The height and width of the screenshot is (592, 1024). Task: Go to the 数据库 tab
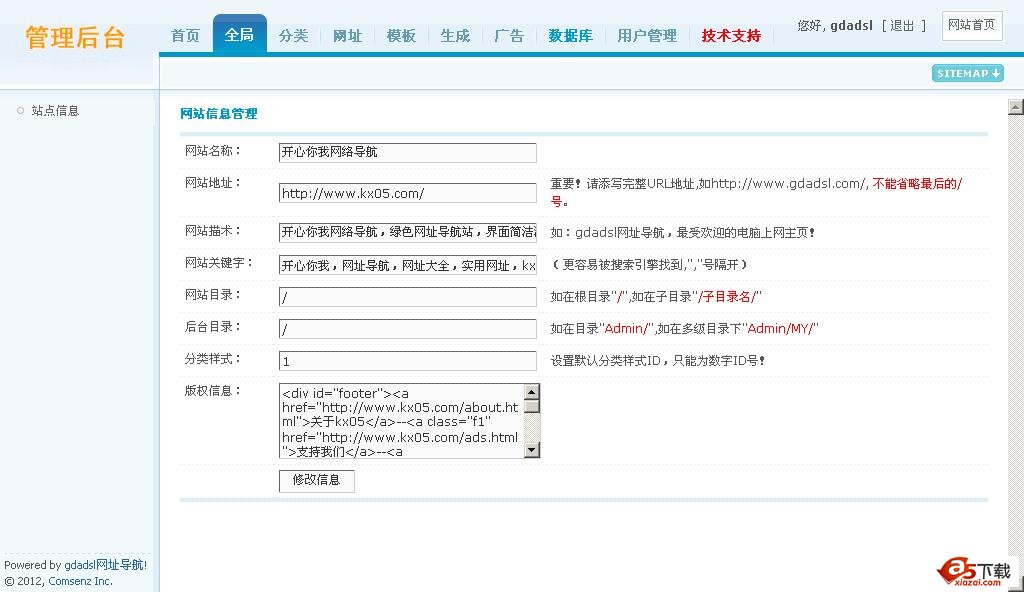[570, 36]
